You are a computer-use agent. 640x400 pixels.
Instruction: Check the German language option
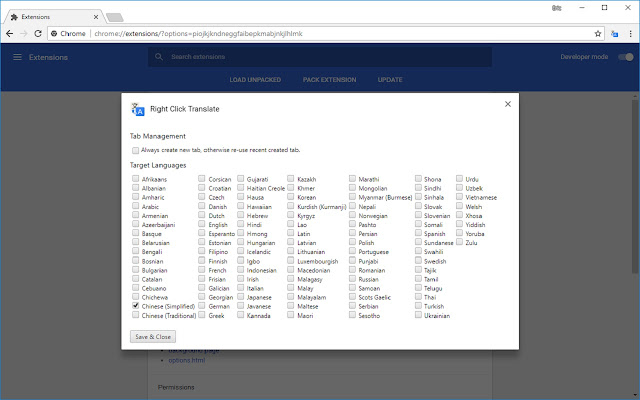pyautogui.click(x=202, y=305)
